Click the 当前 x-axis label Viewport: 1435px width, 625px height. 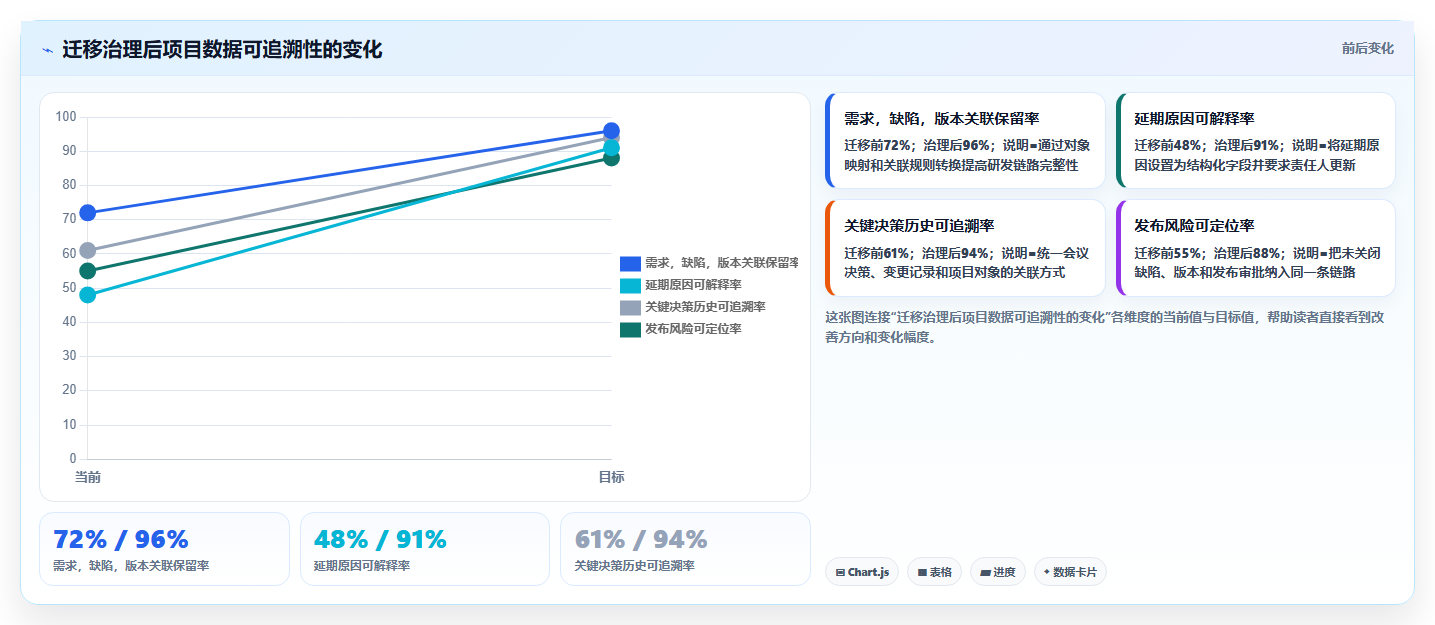88,477
